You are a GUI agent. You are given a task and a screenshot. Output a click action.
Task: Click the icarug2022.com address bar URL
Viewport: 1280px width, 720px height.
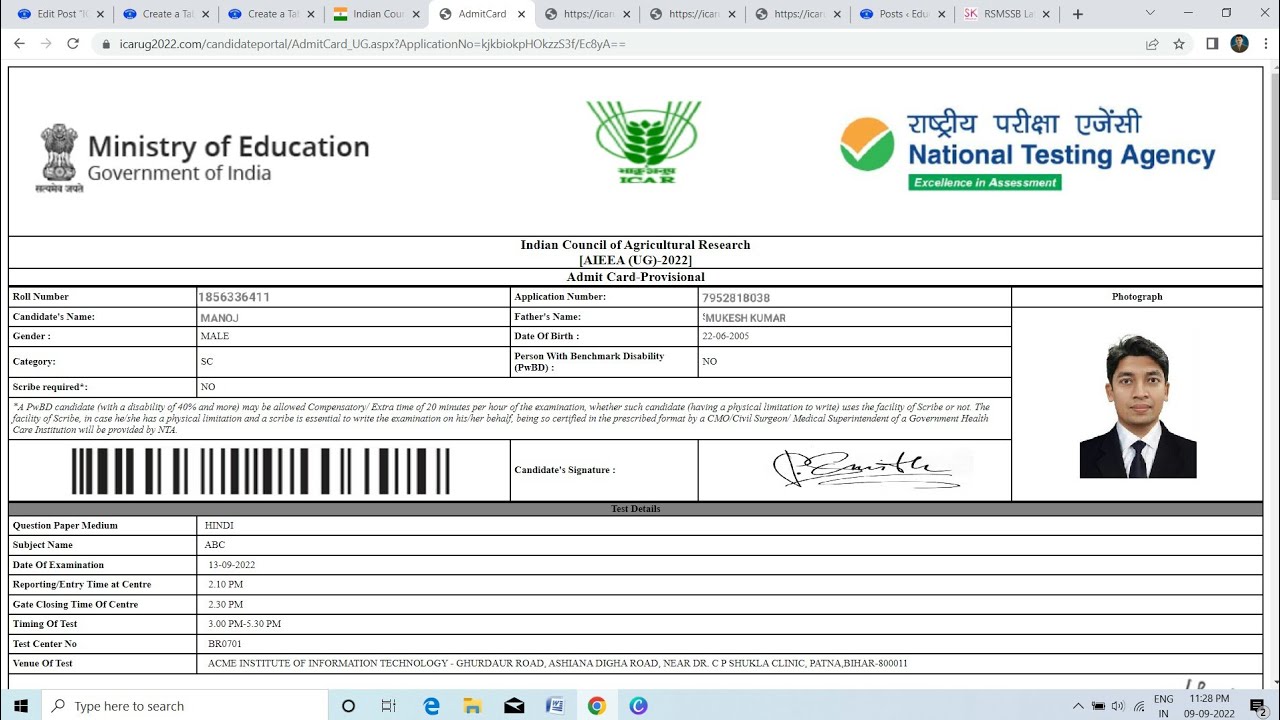(372, 44)
